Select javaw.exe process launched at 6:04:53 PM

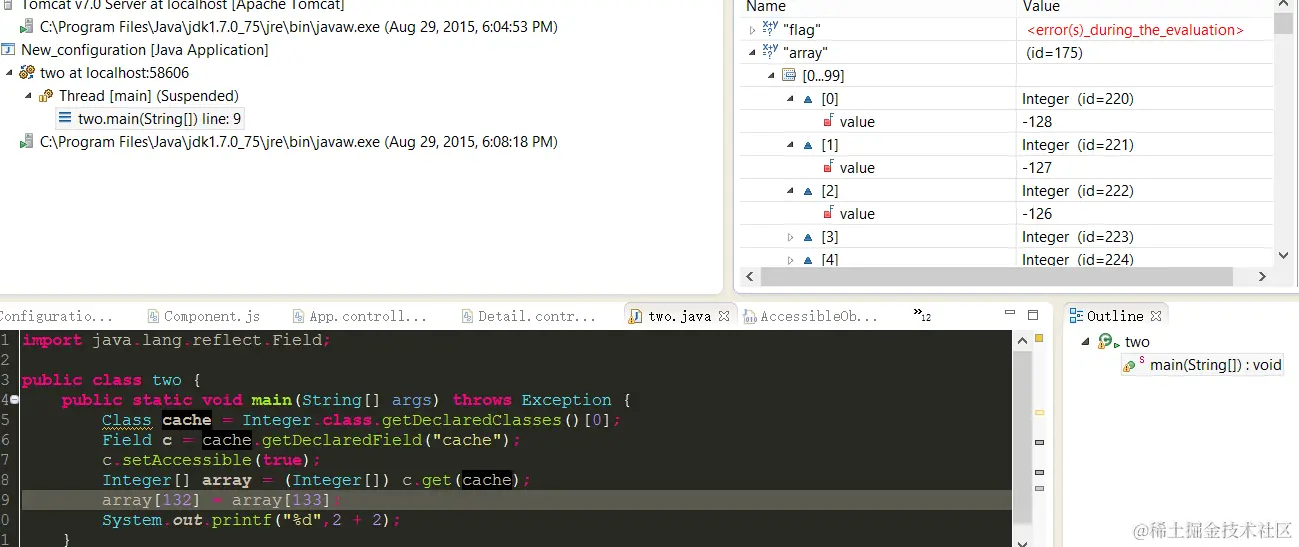(x=298, y=27)
